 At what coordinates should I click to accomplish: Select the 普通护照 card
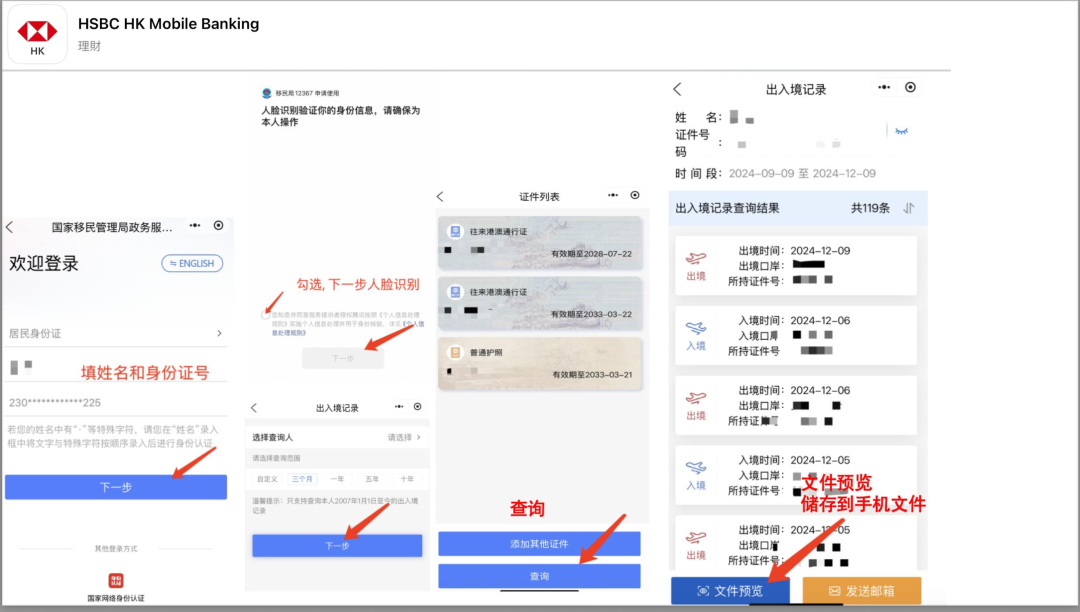[540, 363]
